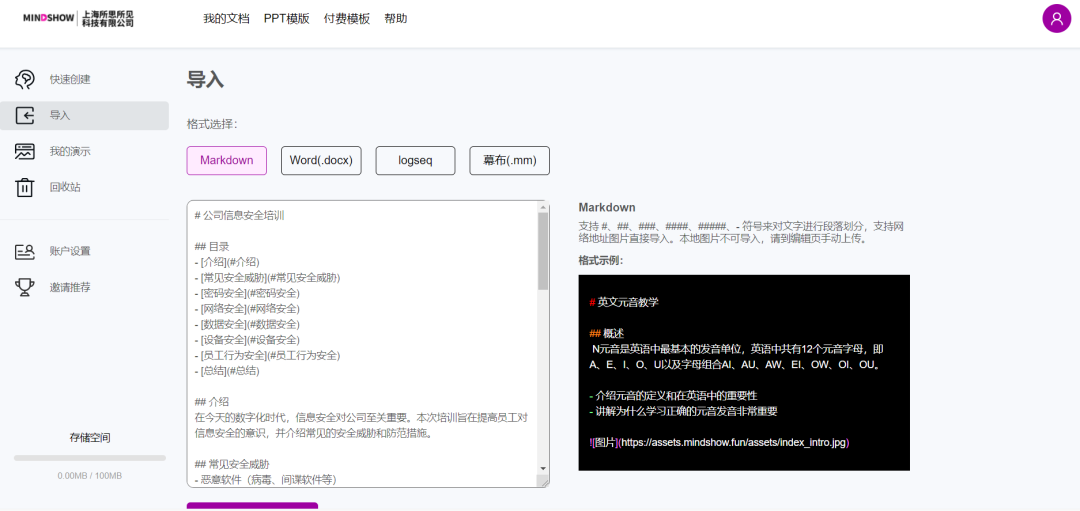This screenshot has width=1080, height=511.
Task: Click the Import arrow icon in sidebar
Action: click(25, 116)
